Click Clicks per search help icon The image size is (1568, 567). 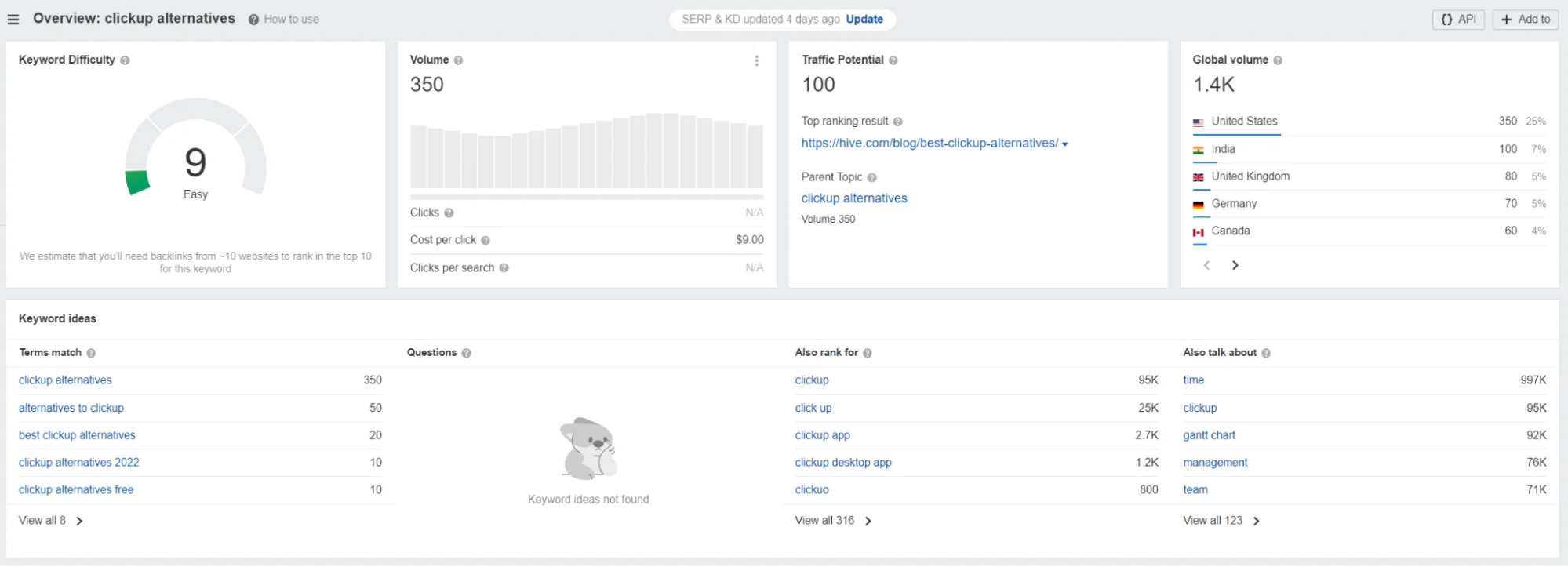(504, 268)
